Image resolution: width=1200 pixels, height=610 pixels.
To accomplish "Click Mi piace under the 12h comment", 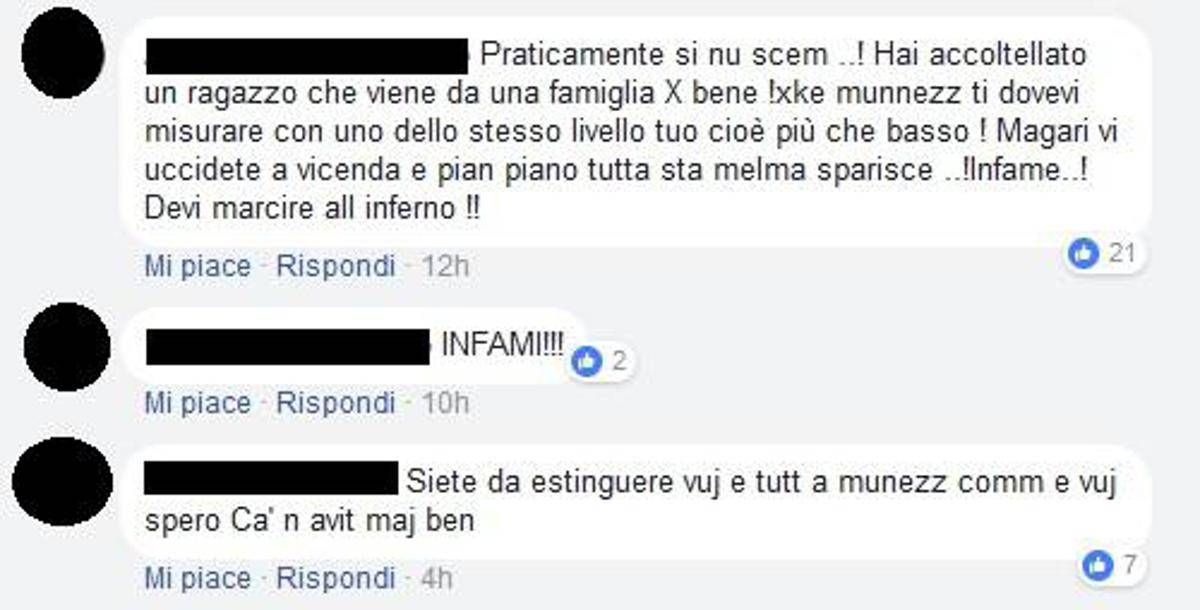I will [197, 266].
